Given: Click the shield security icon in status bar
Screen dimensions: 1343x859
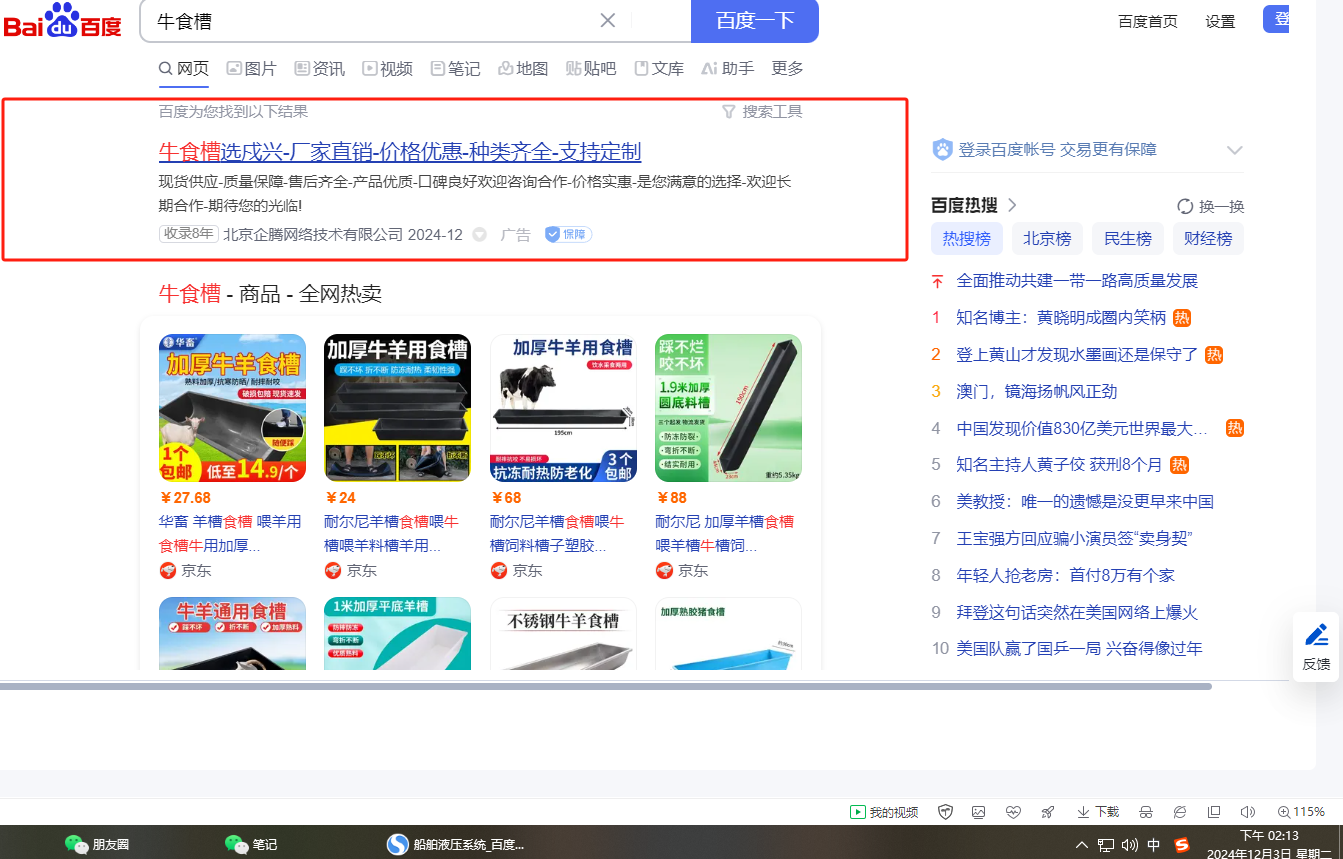Looking at the screenshot, I should pyautogui.click(x=945, y=812).
